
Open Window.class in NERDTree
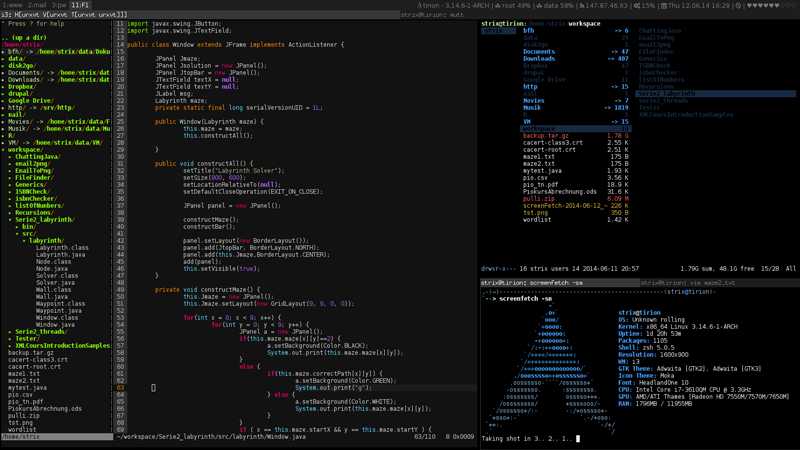pos(57,317)
